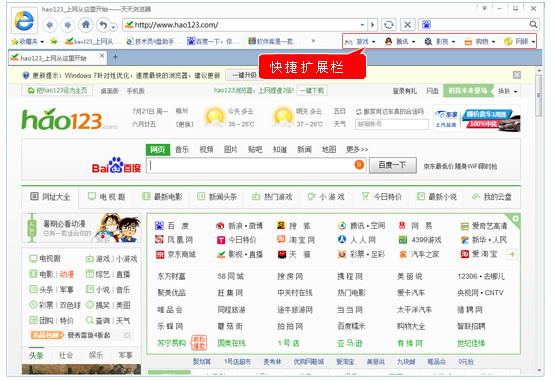Expand the 腾讯 quick-extension dropdown
This screenshot has height=381, width=556.
coord(413,42)
